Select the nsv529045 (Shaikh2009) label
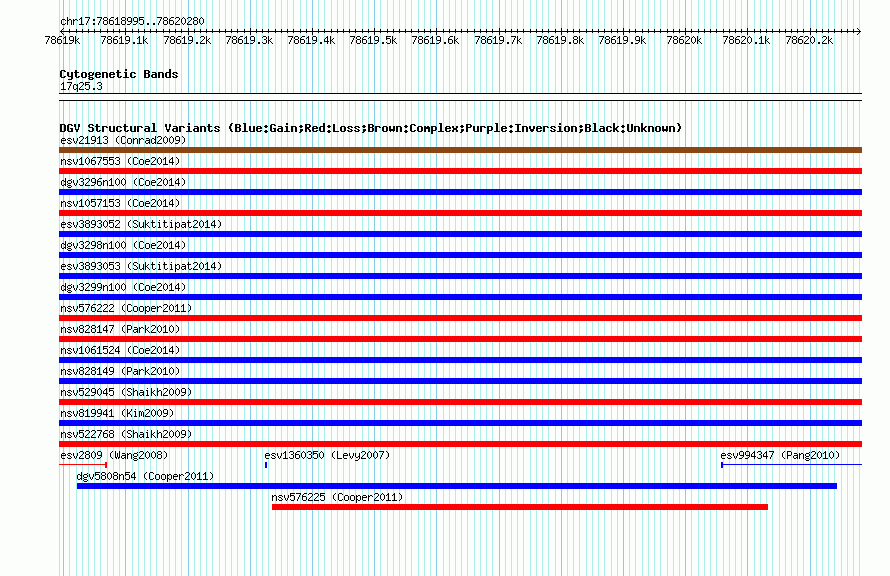The image size is (890, 576). (x=126, y=392)
